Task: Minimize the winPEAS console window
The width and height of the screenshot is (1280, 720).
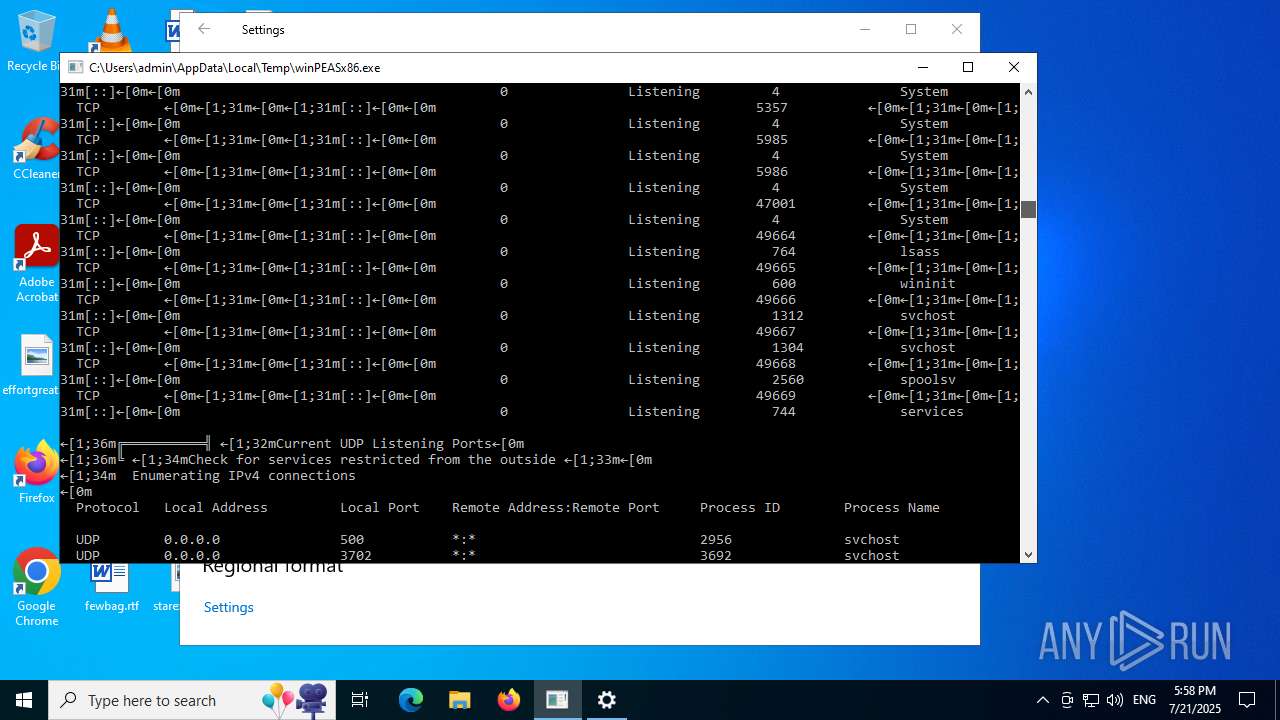Action: (x=921, y=67)
